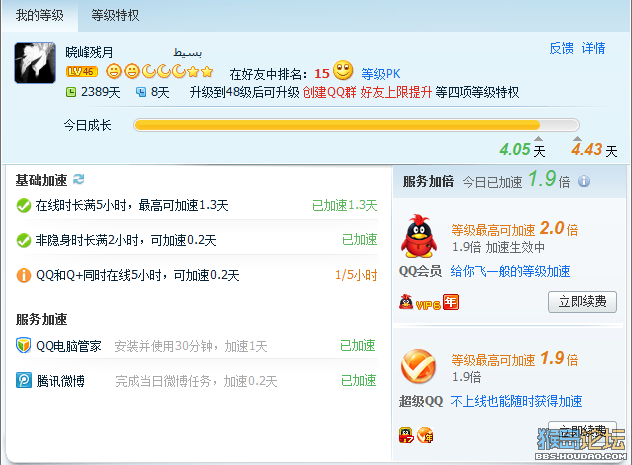Open the 详情 link
The width and height of the screenshot is (632, 465).
pyautogui.click(x=593, y=48)
